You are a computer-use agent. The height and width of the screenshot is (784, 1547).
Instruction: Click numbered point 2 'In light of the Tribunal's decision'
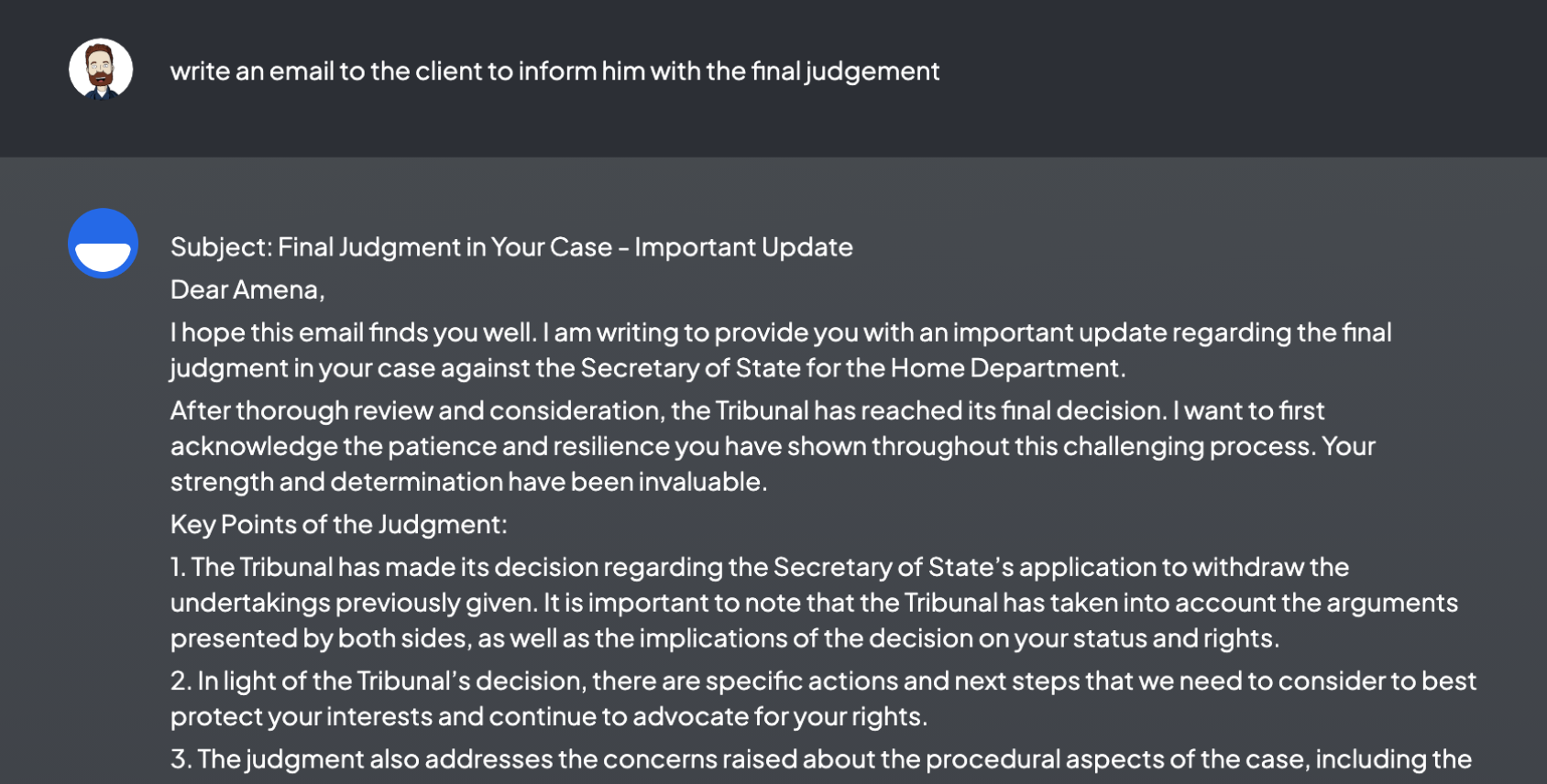coord(823,681)
